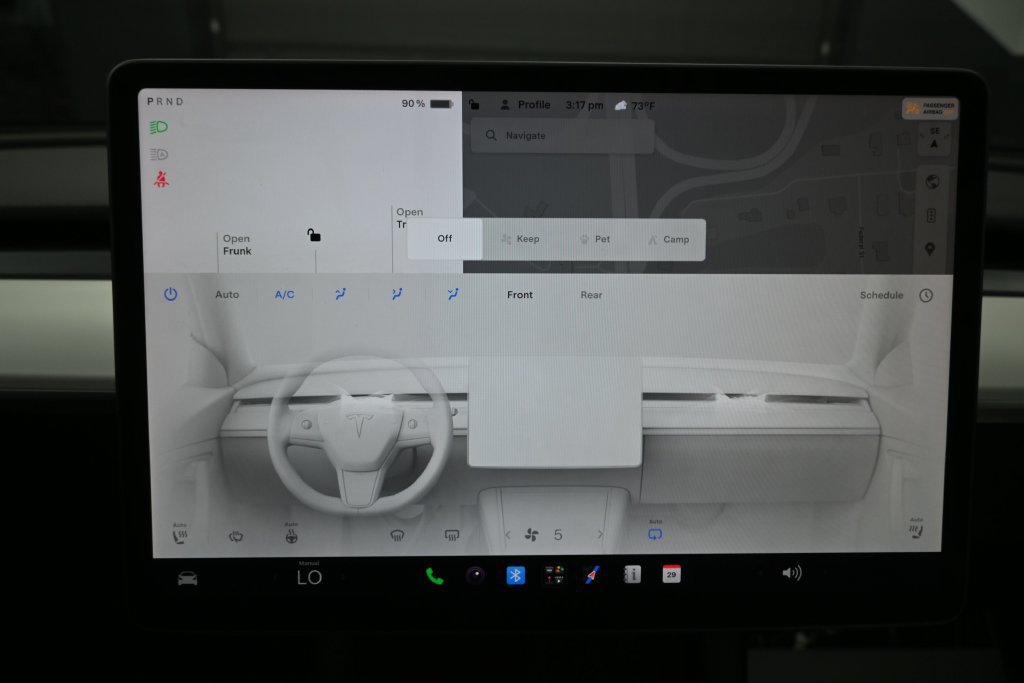
Task: Increase fan speed with right chevron
Action: (600, 534)
